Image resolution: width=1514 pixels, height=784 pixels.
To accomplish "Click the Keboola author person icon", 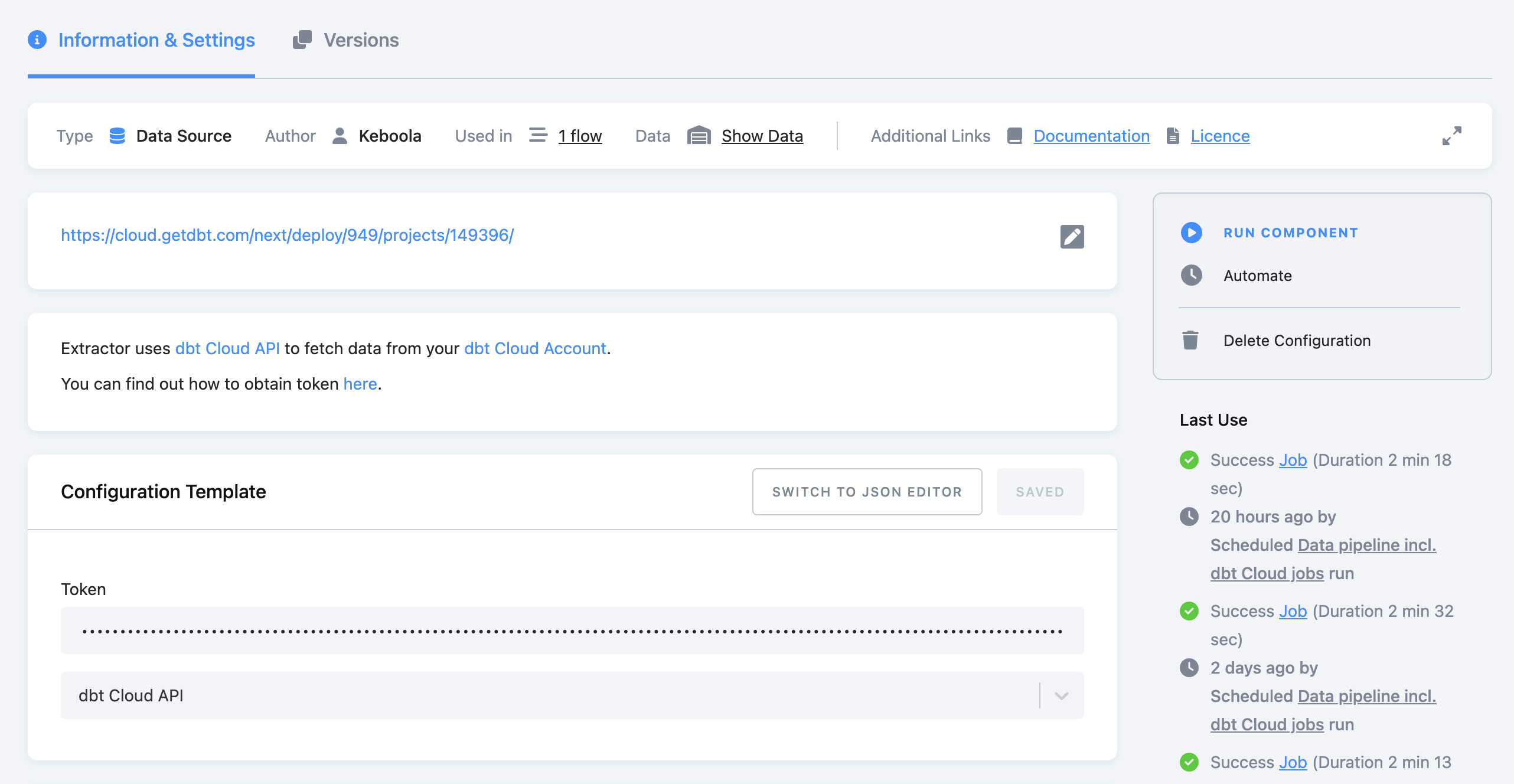I will [340, 136].
